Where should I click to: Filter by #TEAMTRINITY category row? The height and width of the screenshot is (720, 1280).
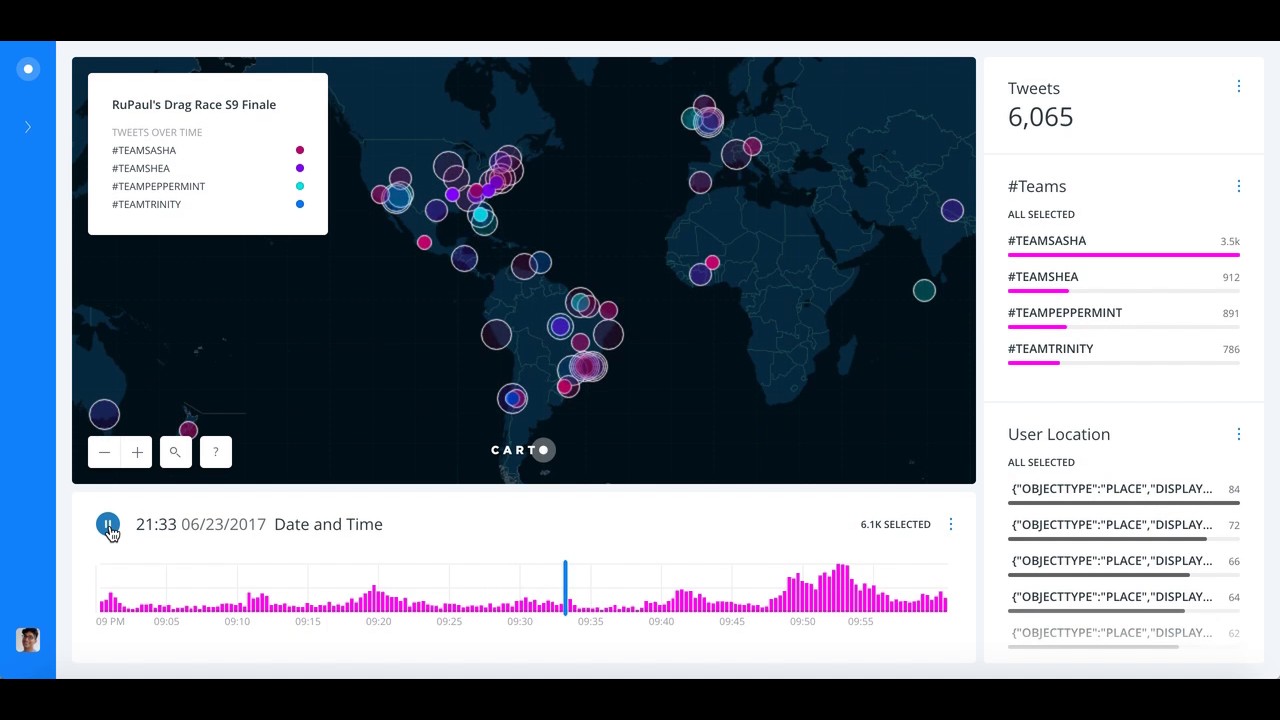click(x=1124, y=353)
